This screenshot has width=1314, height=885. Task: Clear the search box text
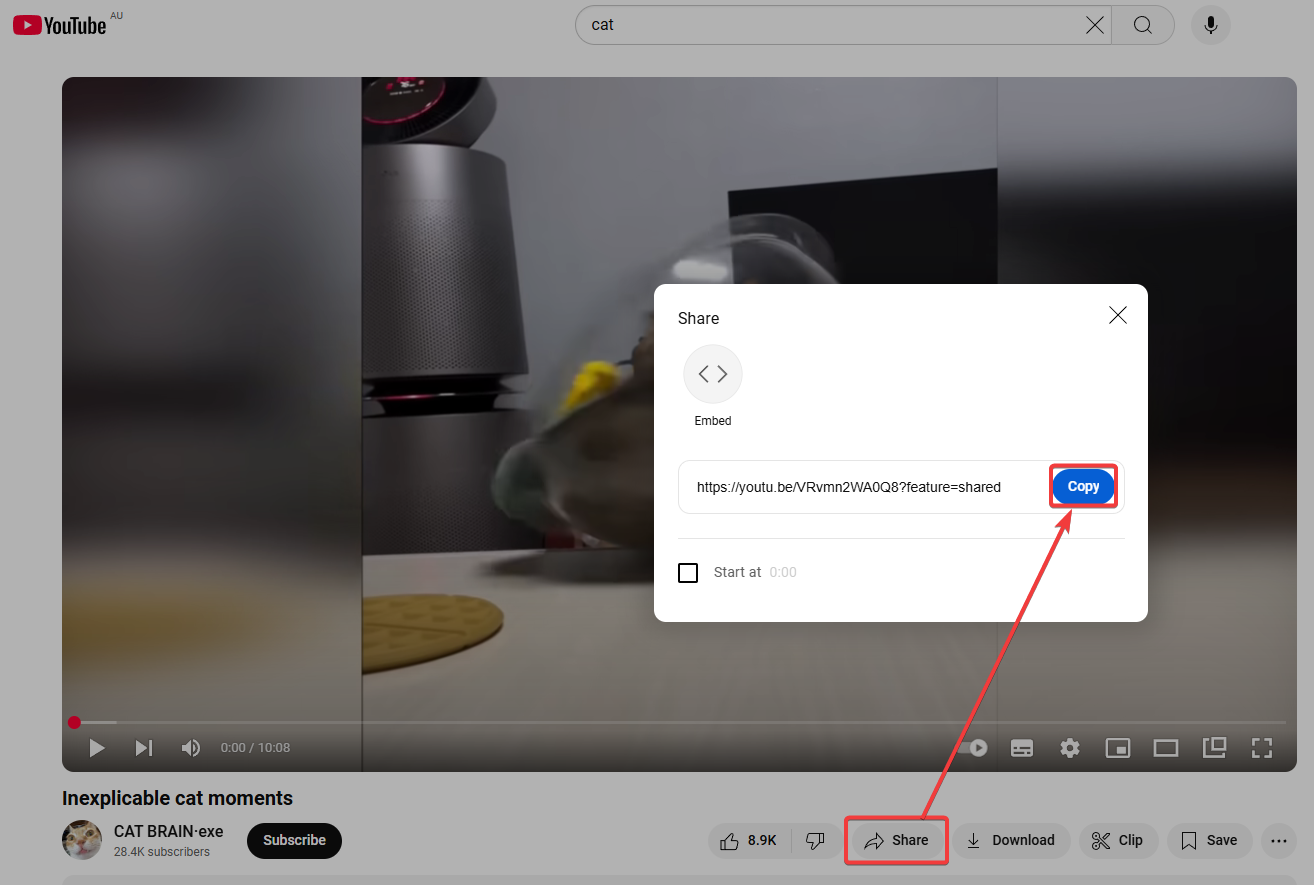(x=1095, y=25)
